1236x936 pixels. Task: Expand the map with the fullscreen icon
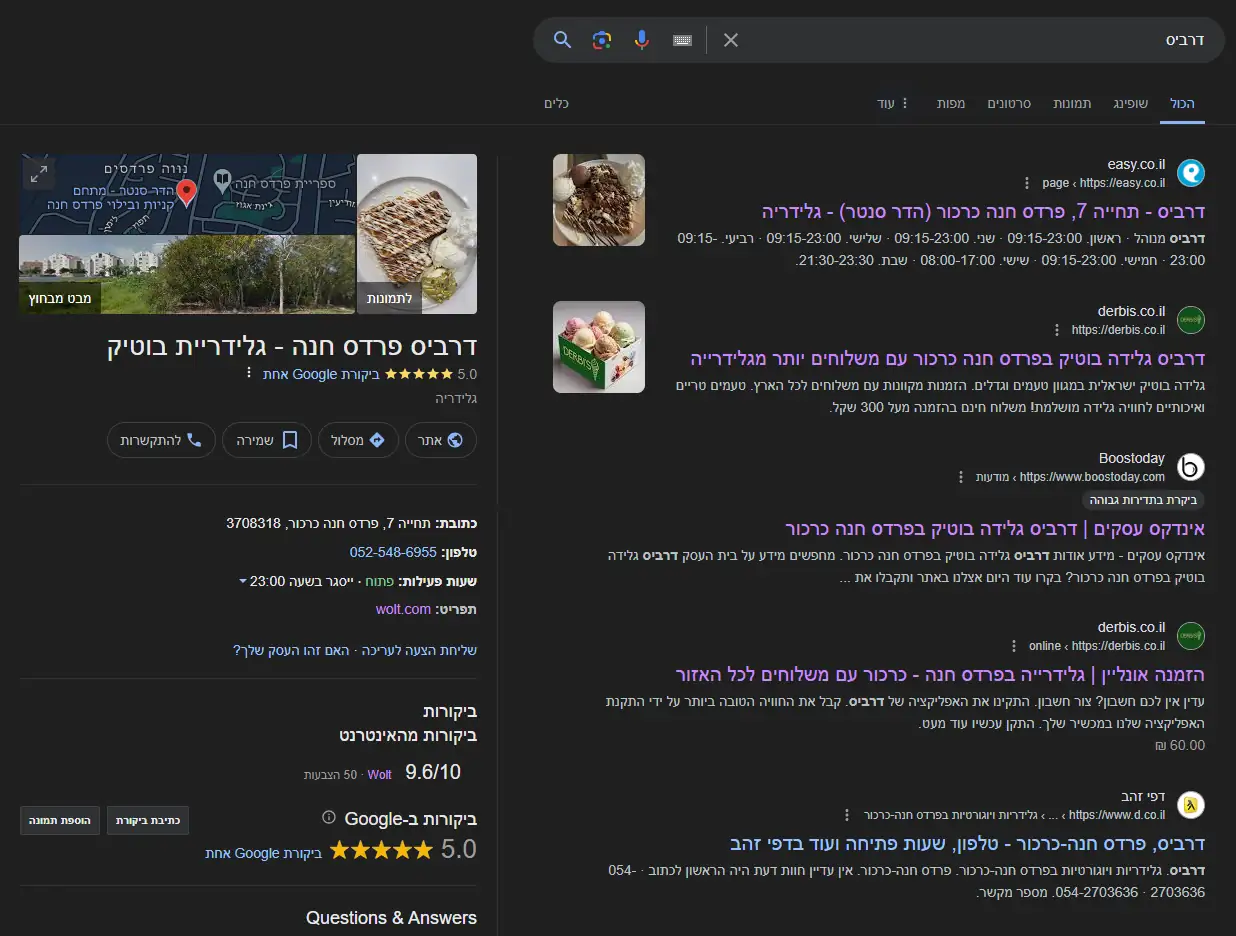tap(39, 174)
